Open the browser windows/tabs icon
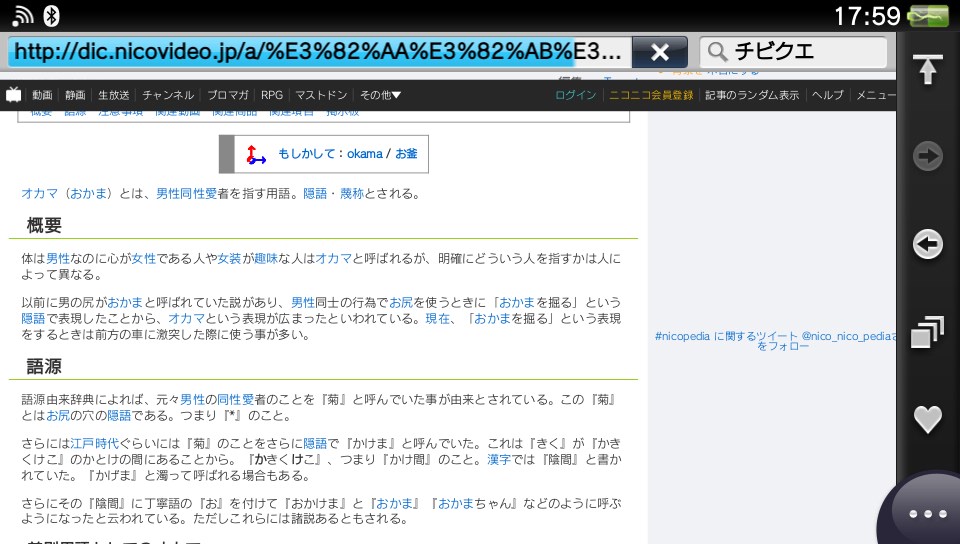The width and height of the screenshot is (960, 544). coord(927,332)
